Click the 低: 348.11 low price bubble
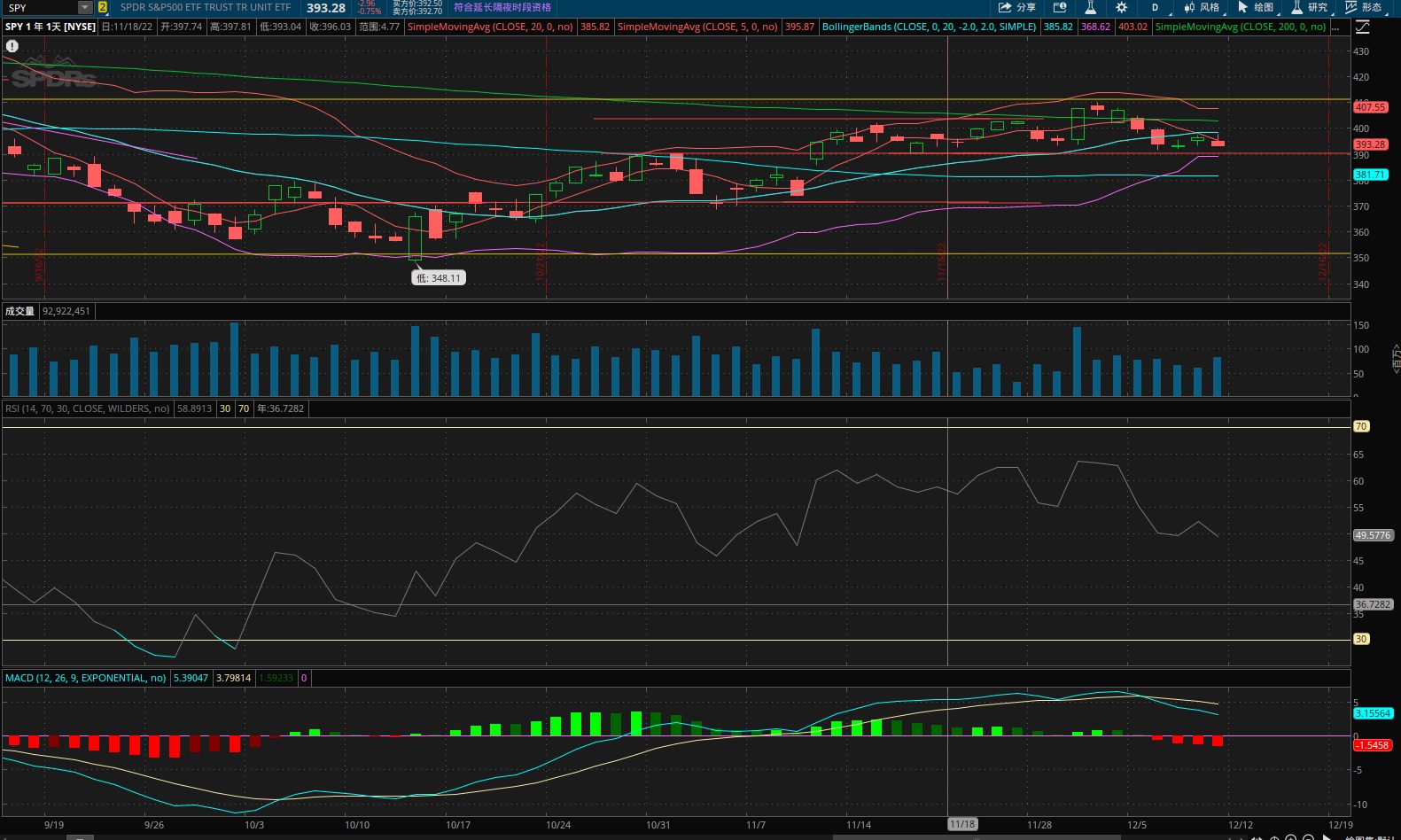Viewport: 1401px width, 840px height. [x=440, y=277]
